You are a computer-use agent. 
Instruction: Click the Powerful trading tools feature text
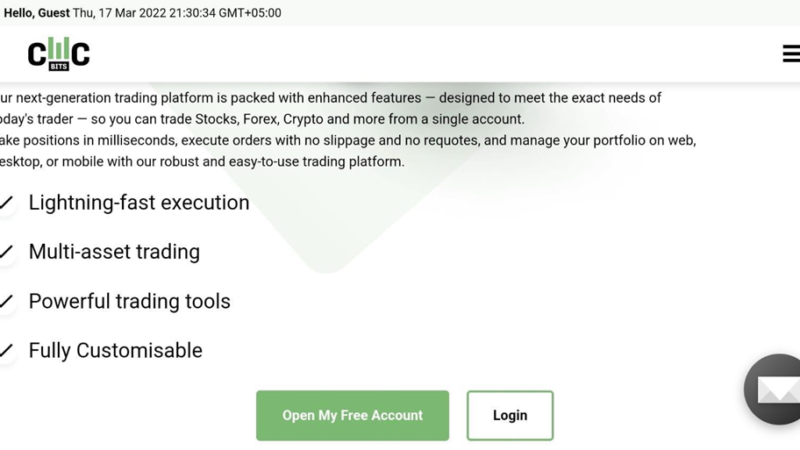click(x=129, y=301)
